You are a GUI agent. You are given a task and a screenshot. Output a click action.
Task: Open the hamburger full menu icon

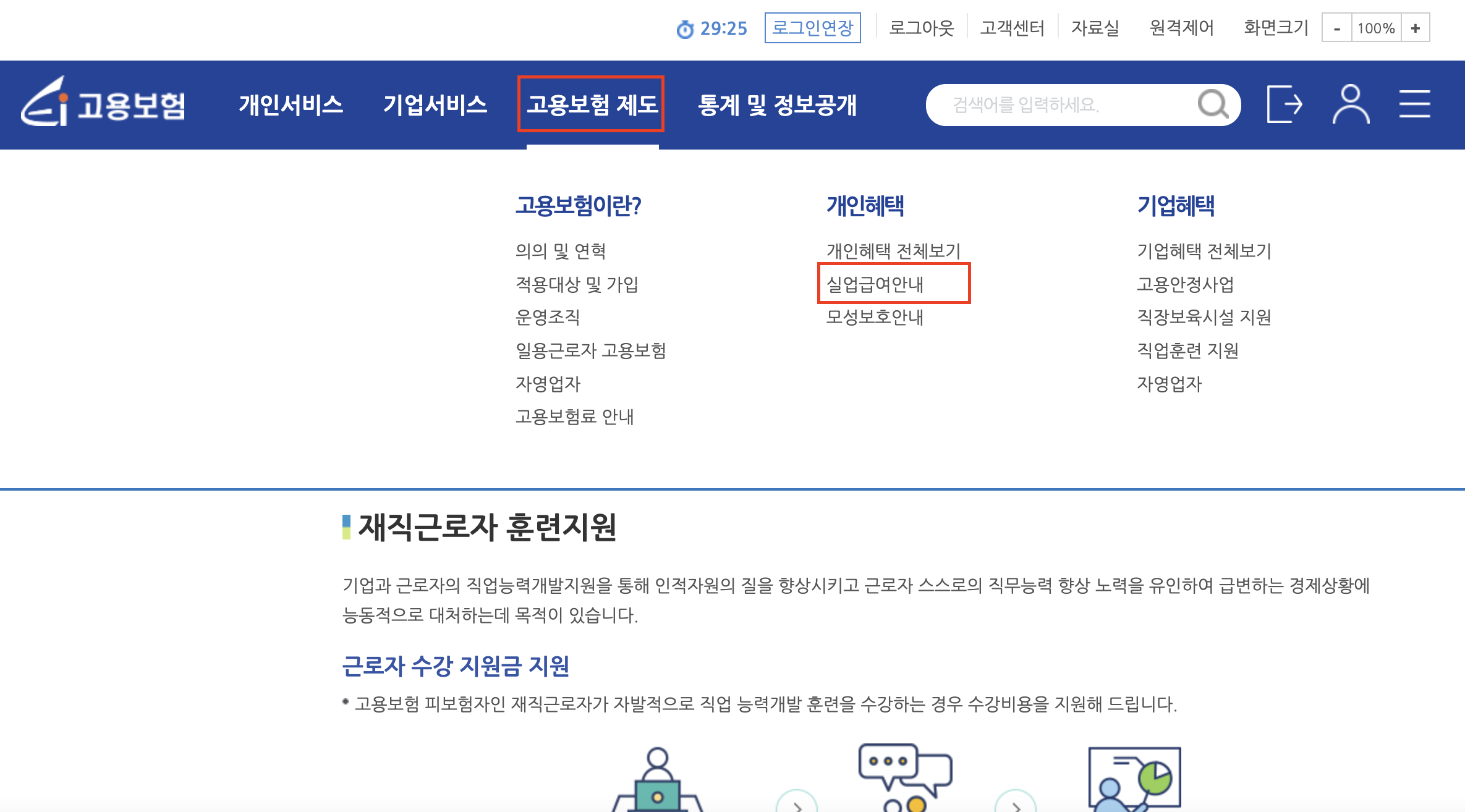coord(1414,104)
